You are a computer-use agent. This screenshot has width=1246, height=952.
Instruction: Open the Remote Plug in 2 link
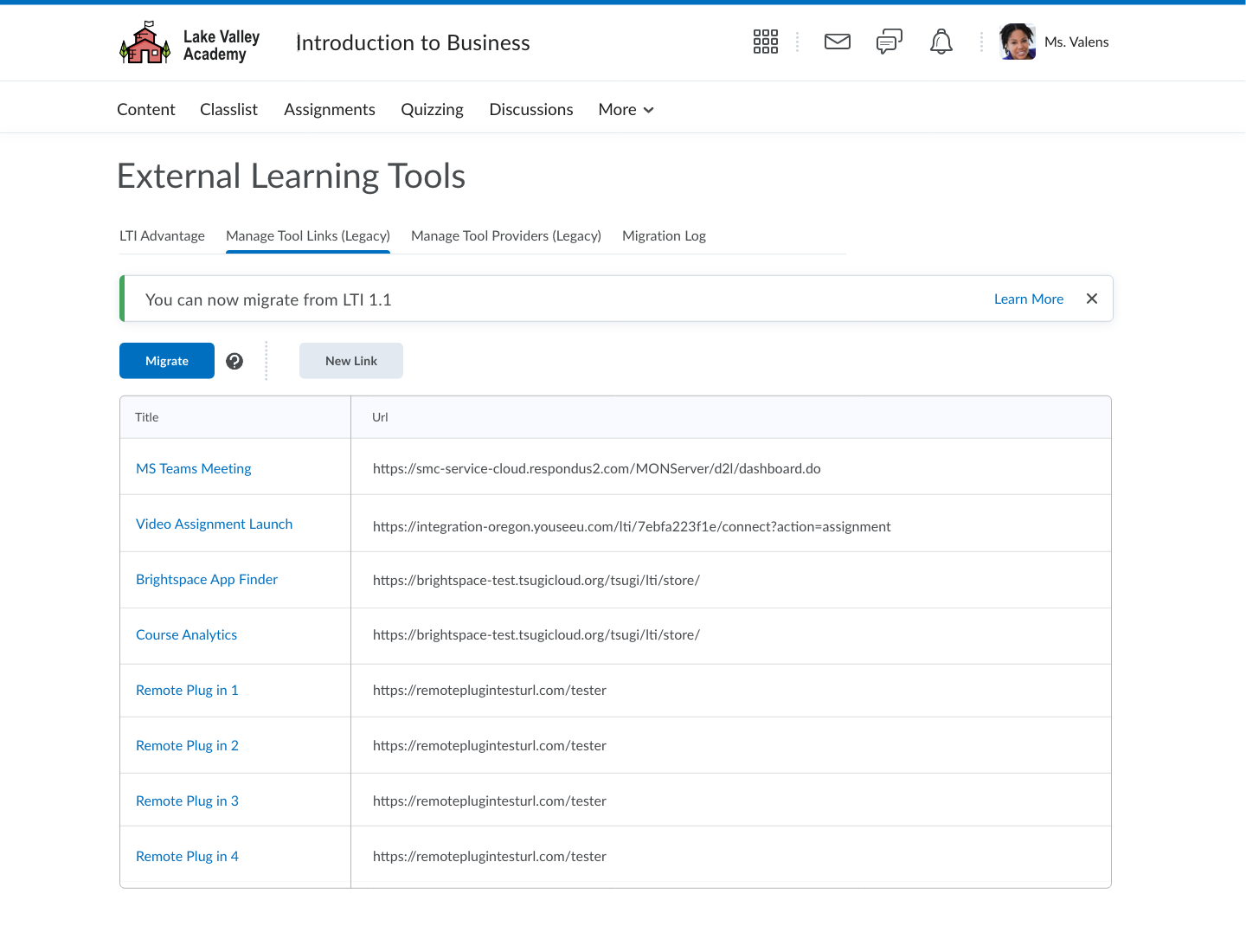point(187,745)
